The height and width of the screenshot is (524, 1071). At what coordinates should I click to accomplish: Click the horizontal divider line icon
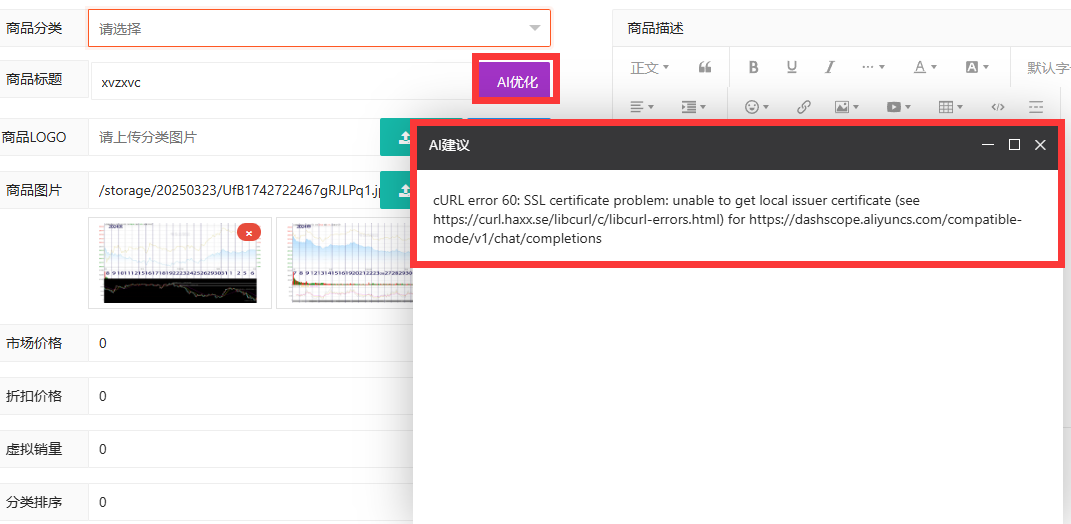click(1036, 106)
